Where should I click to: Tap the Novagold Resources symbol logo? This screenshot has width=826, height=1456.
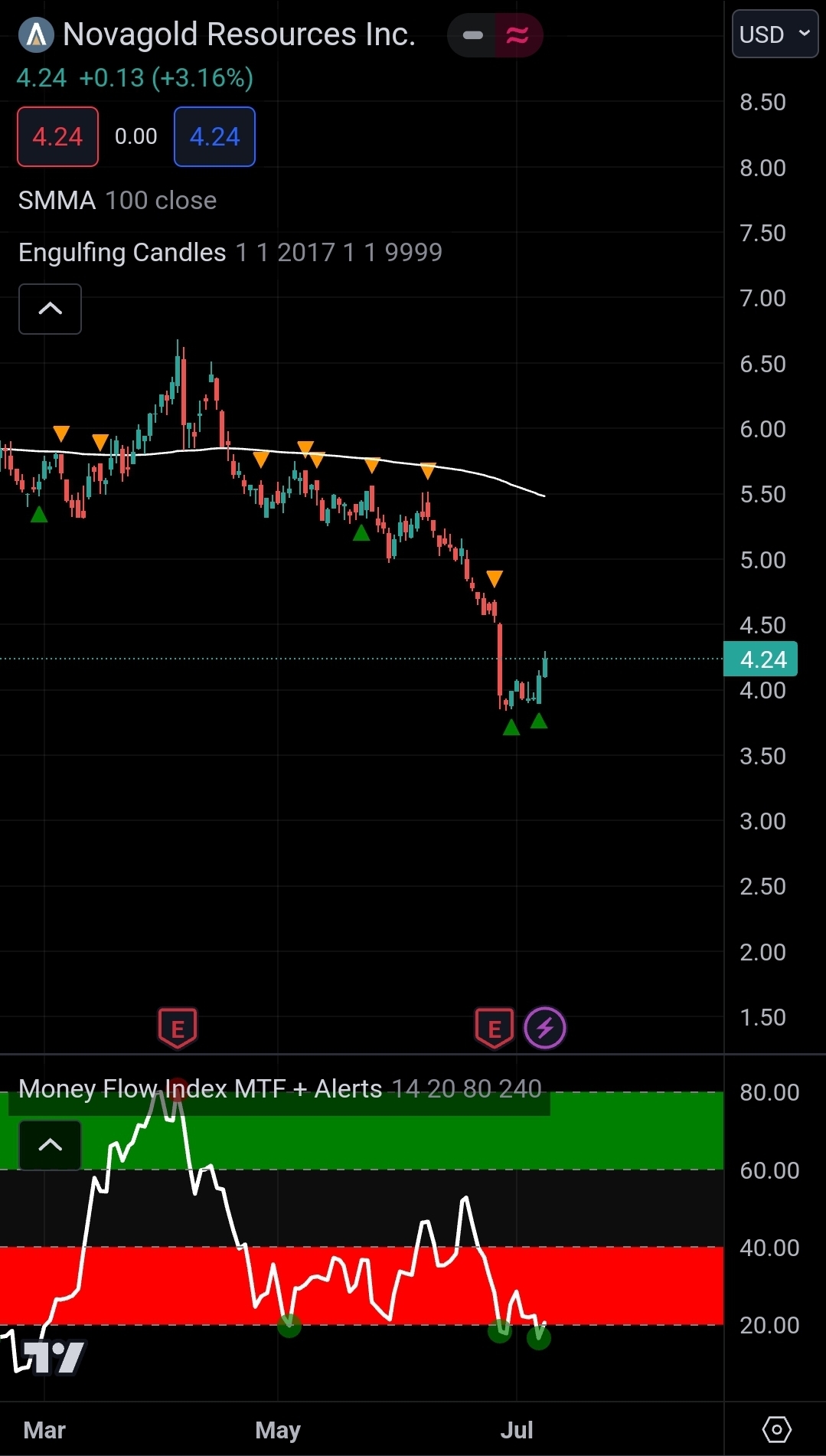point(36,35)
